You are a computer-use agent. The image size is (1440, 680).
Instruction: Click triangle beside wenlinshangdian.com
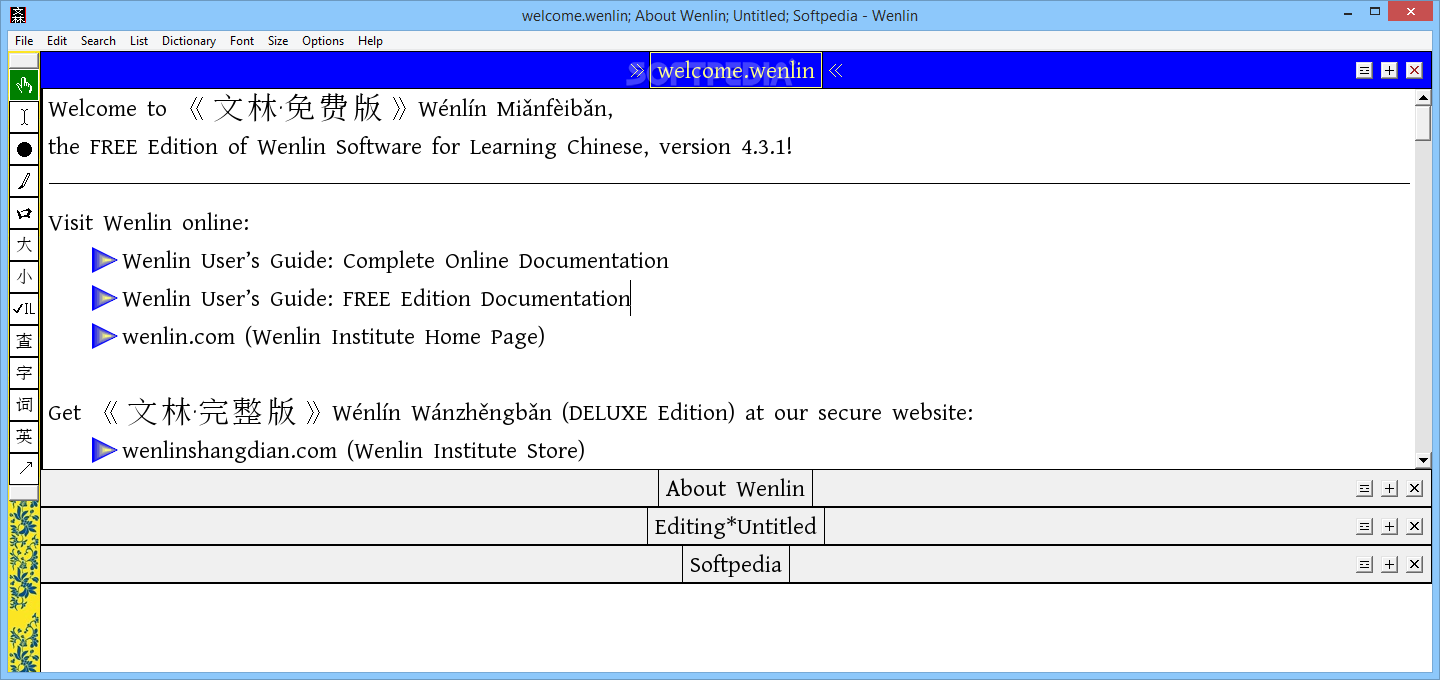[104, 451]
